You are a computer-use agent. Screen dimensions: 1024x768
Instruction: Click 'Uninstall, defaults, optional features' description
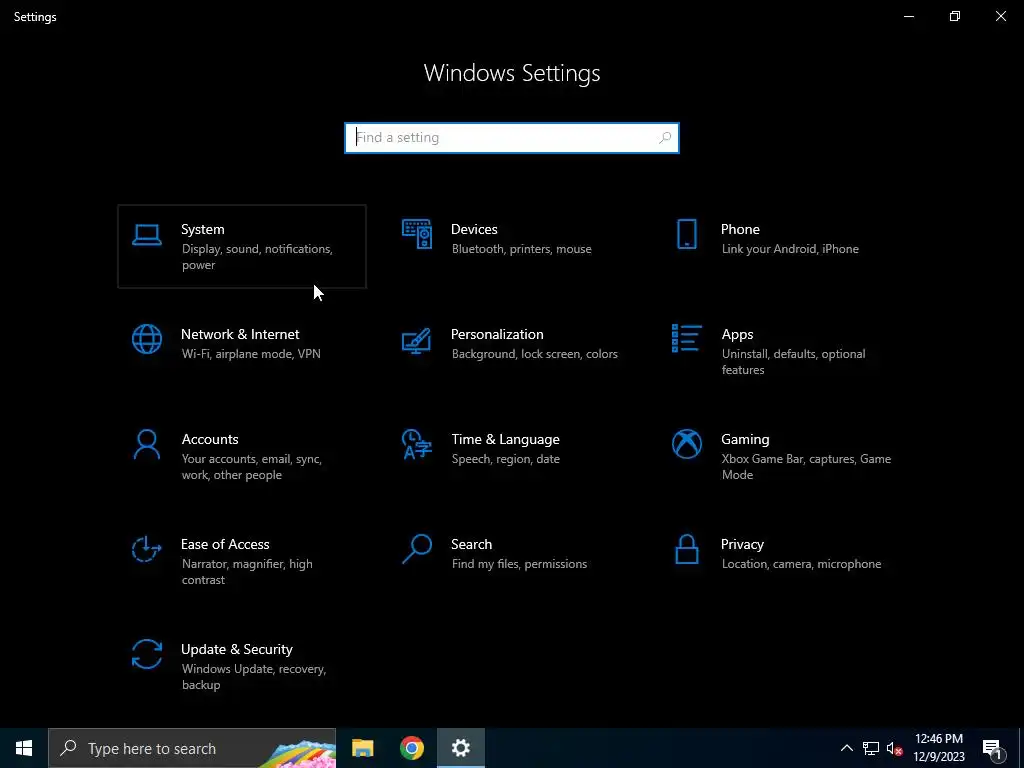coord(793,362)
